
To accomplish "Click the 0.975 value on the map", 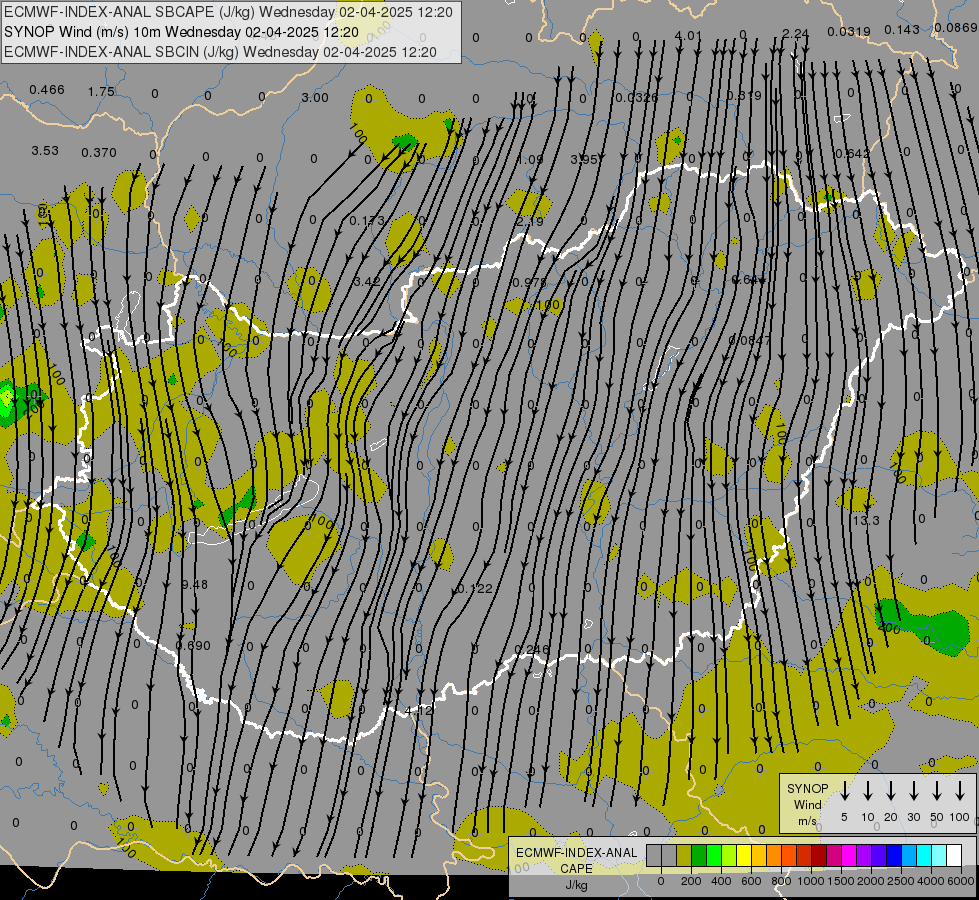I will [529, 282].
